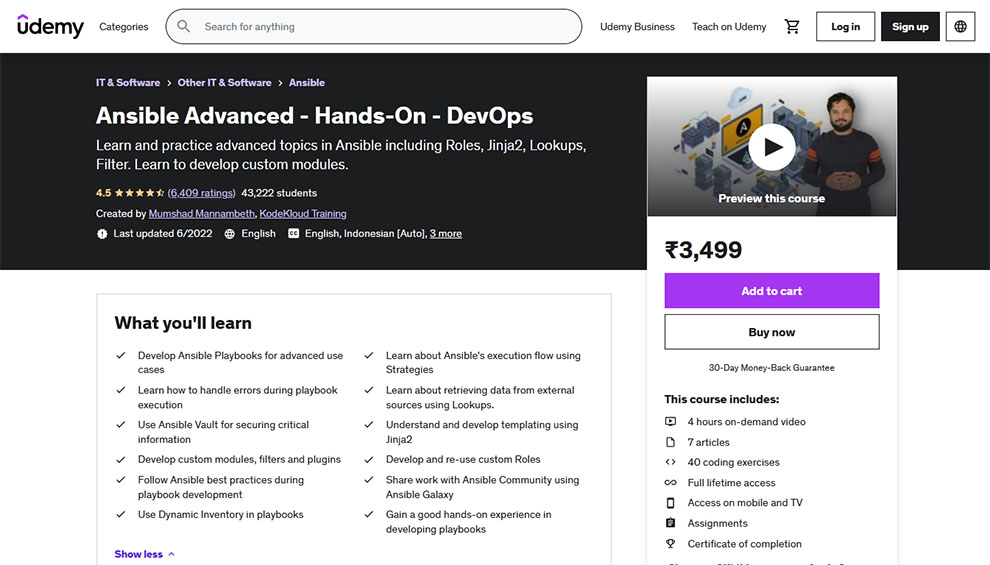Click the Certificate of completion text
Viewport: 990px width, 565px height.
(744, 544)
